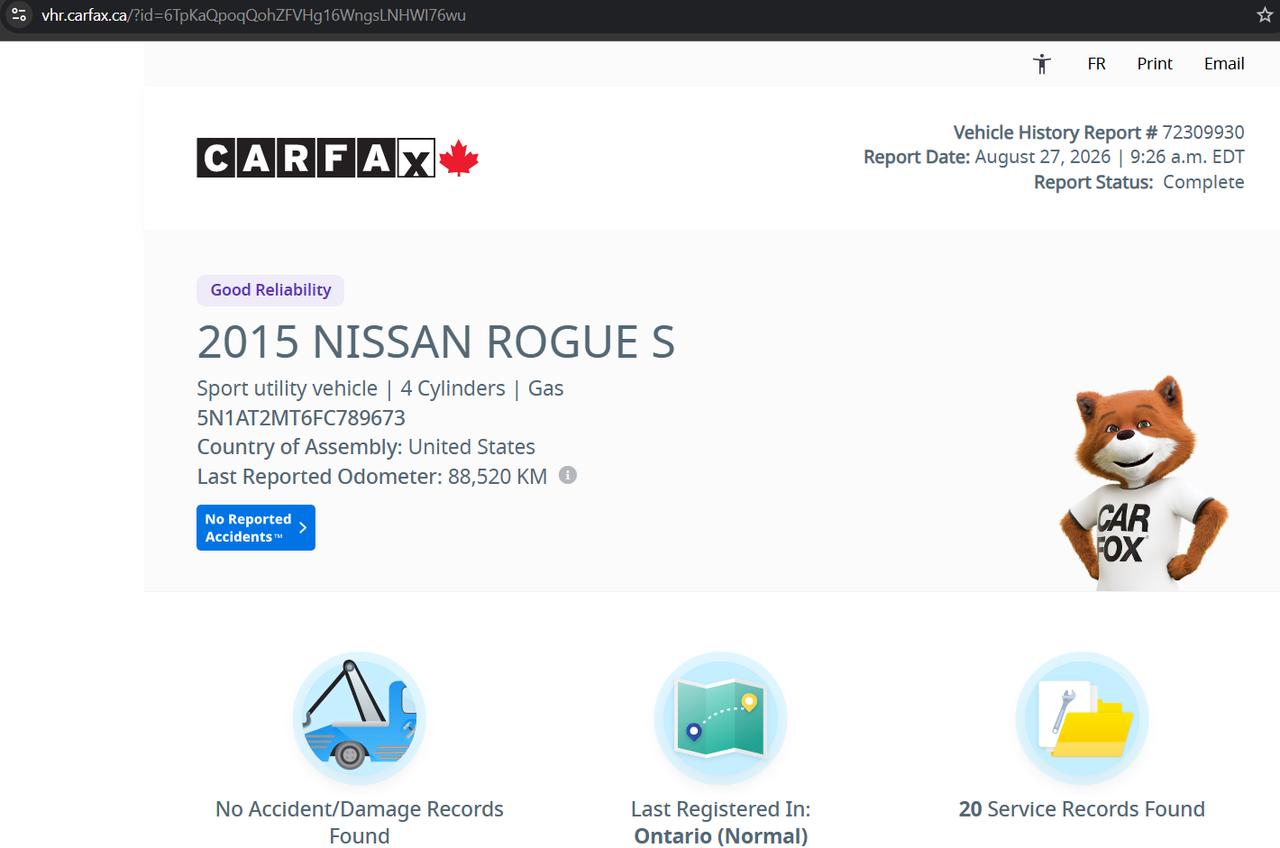Switch language with the FR link
Image resolution: width=1280 pixels, height=848 pixels.
(x=1096, y=63)
